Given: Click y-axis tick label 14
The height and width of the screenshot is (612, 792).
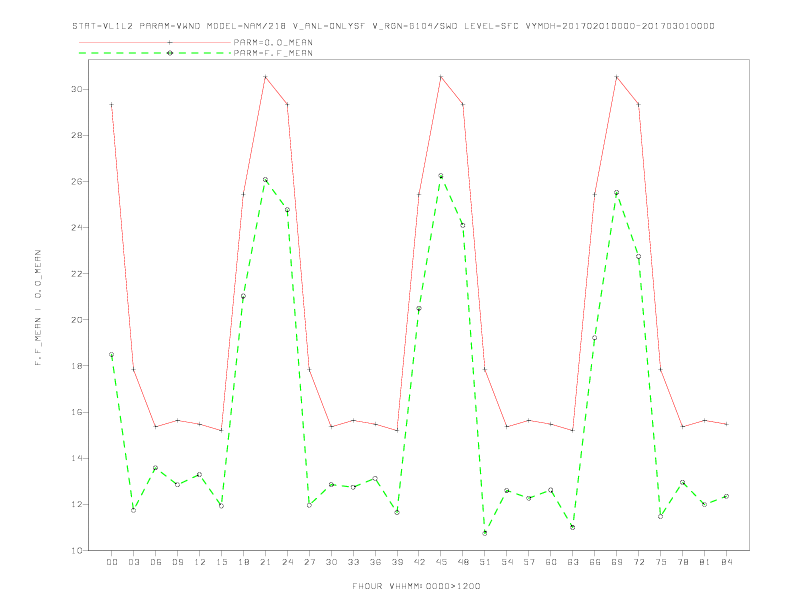Looking at the screenshot, I should tap(77, 458).
